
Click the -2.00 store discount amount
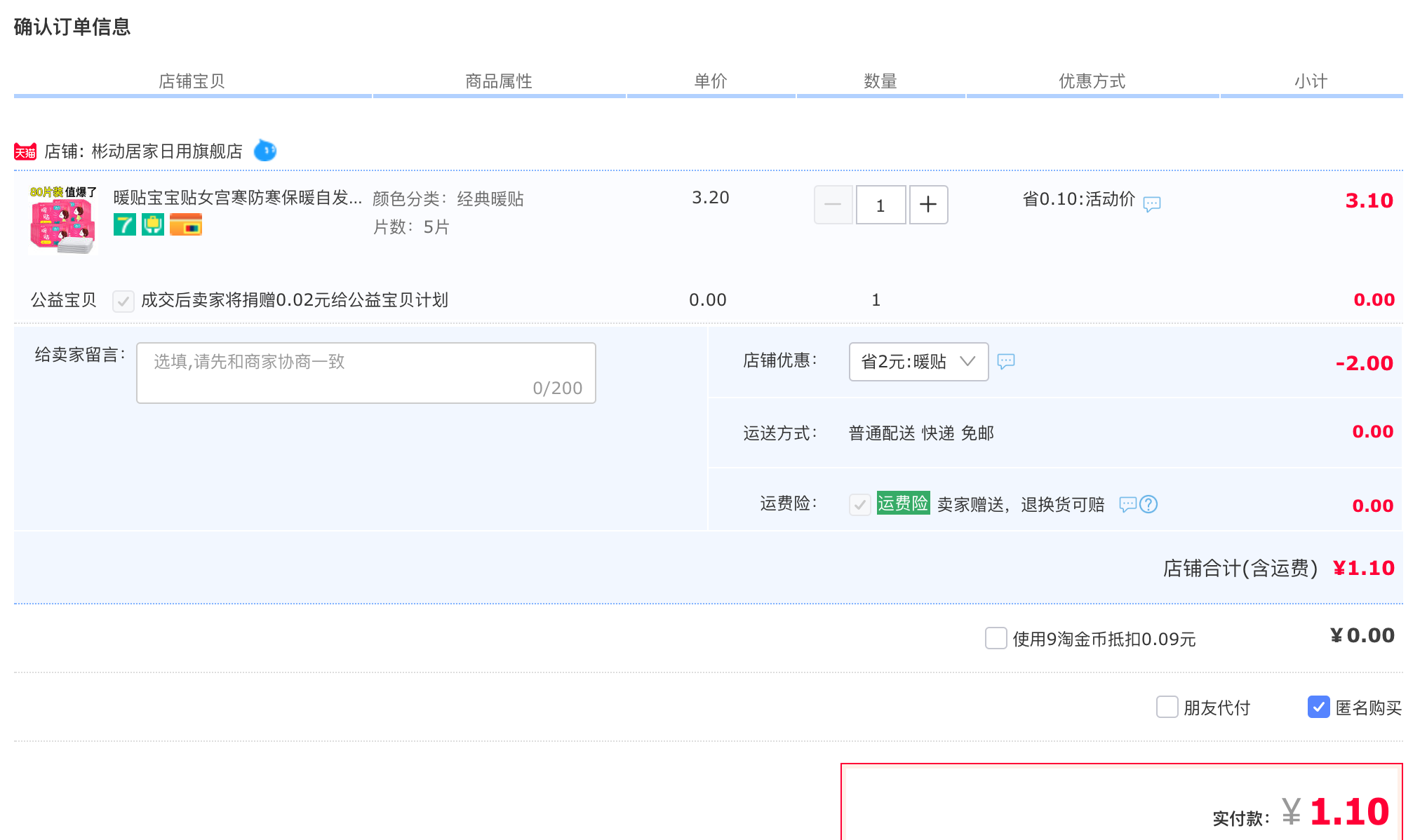(x=1365, y=363)
